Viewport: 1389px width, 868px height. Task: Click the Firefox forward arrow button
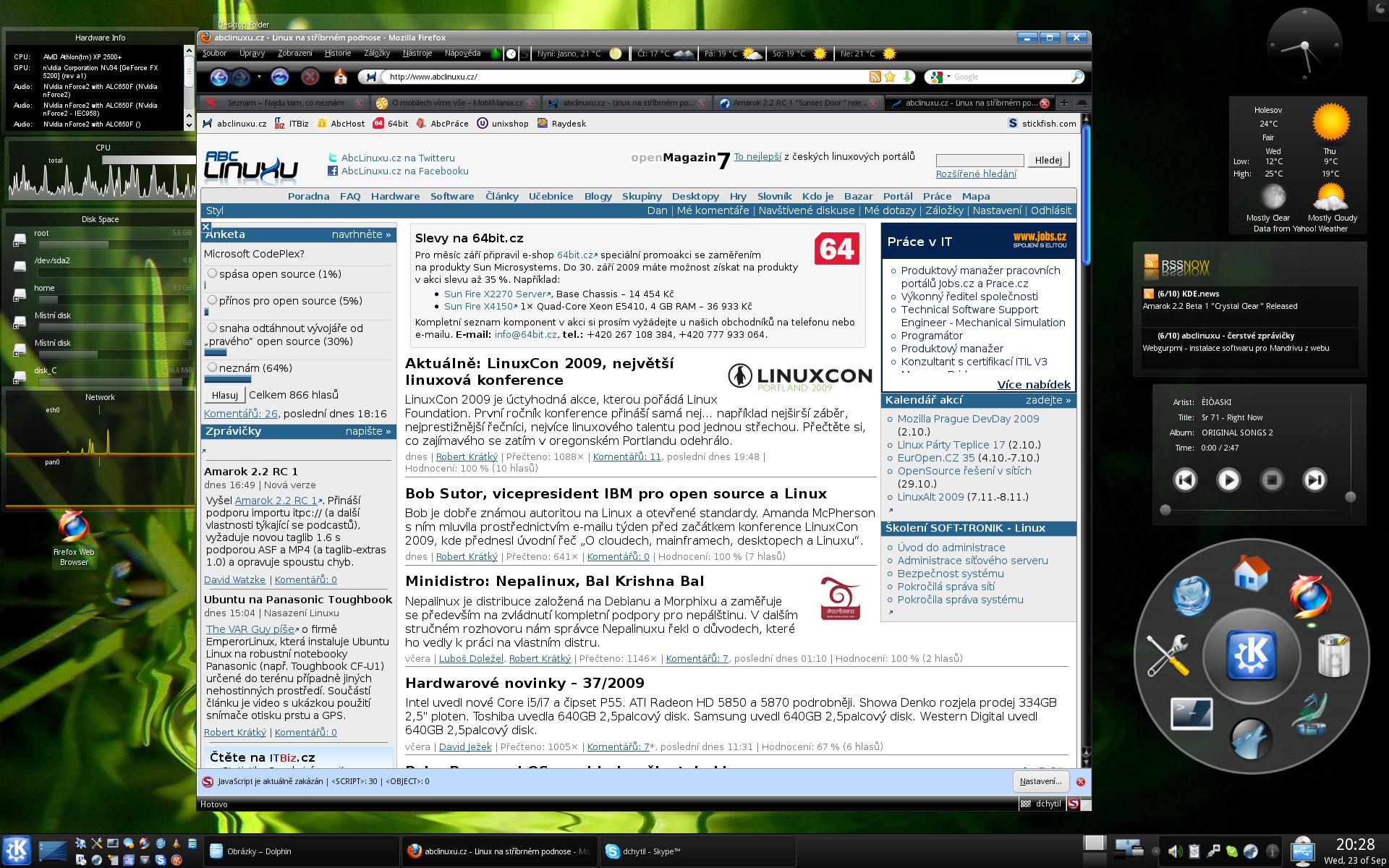pyautogui.click(x=241, y=77)
